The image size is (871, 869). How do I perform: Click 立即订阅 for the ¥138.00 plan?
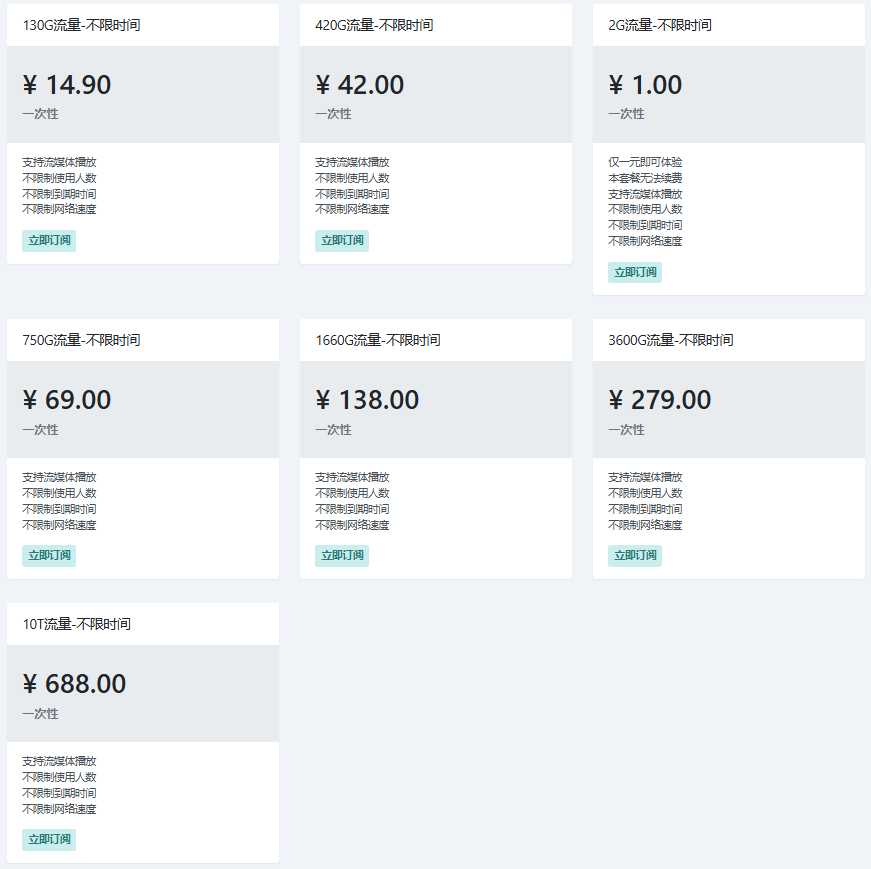point(342,556)
